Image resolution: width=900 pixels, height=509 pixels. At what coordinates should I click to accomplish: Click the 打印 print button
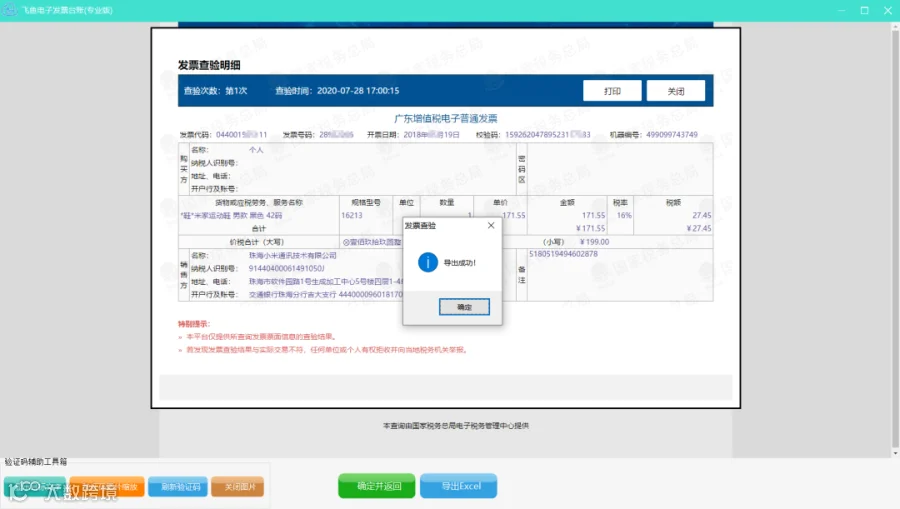tap(612, 91)
